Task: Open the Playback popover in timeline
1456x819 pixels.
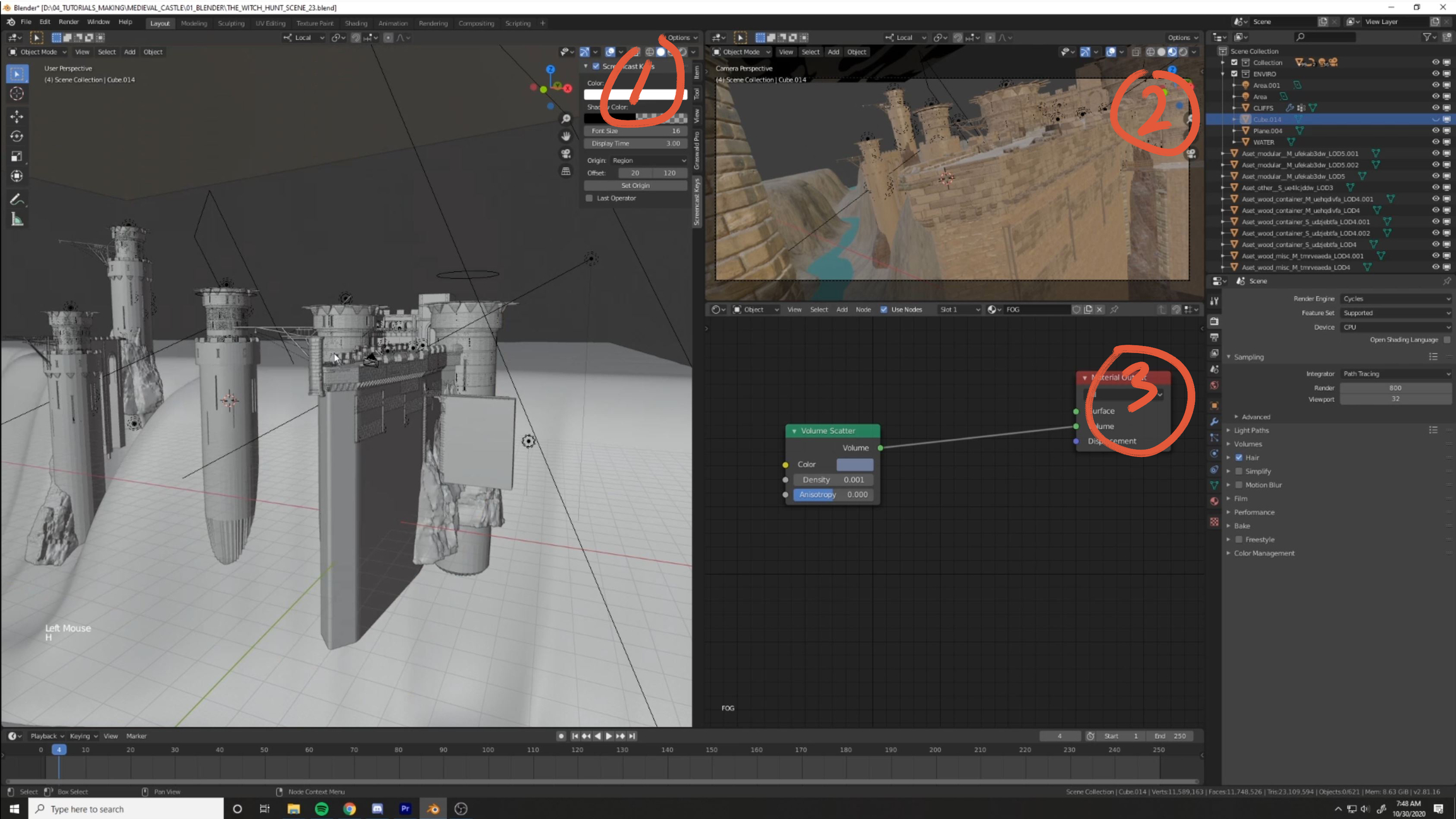Action: pos(47,736)
